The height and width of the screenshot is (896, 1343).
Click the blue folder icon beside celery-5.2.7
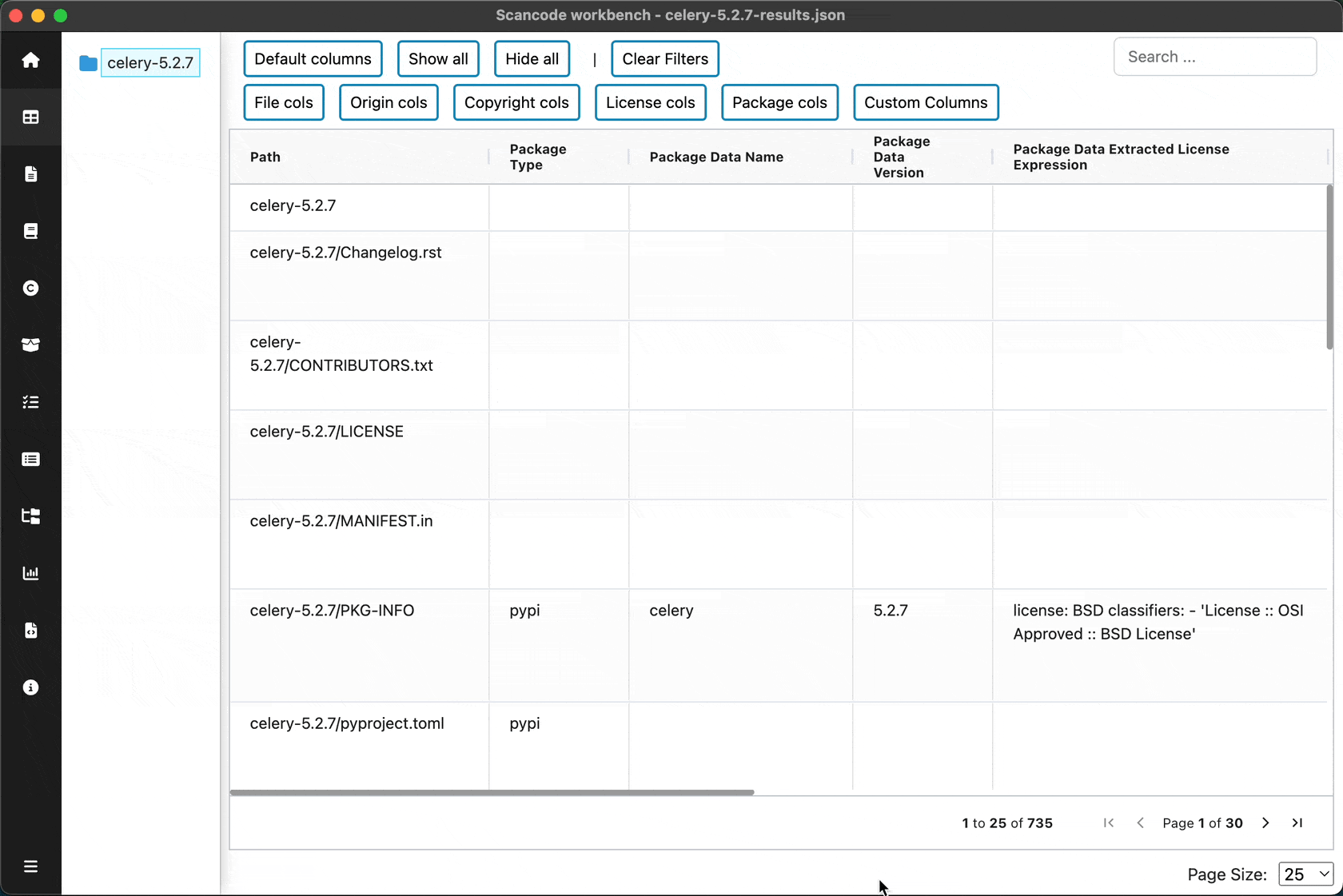click(88, 63)
